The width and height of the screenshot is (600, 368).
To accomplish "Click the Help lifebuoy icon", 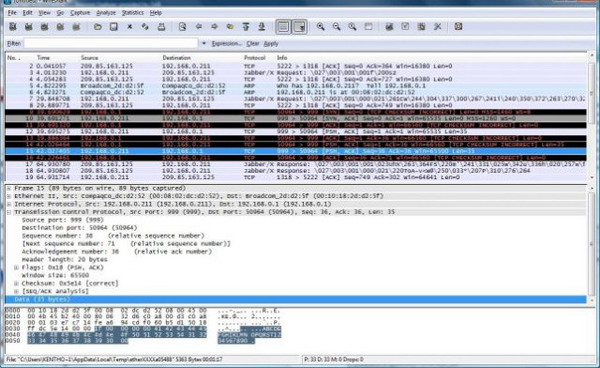I will [458, 27].
